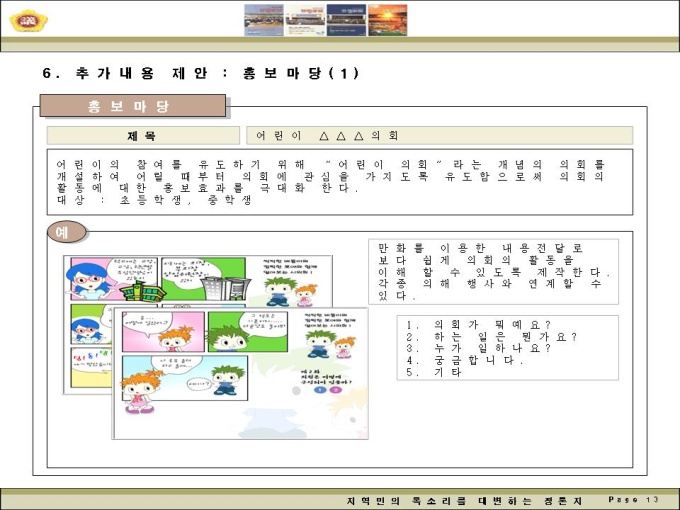680x510 pixels.
Task: Click the '어린이 △△△의회' title field
Action: [x=439, y=135]
